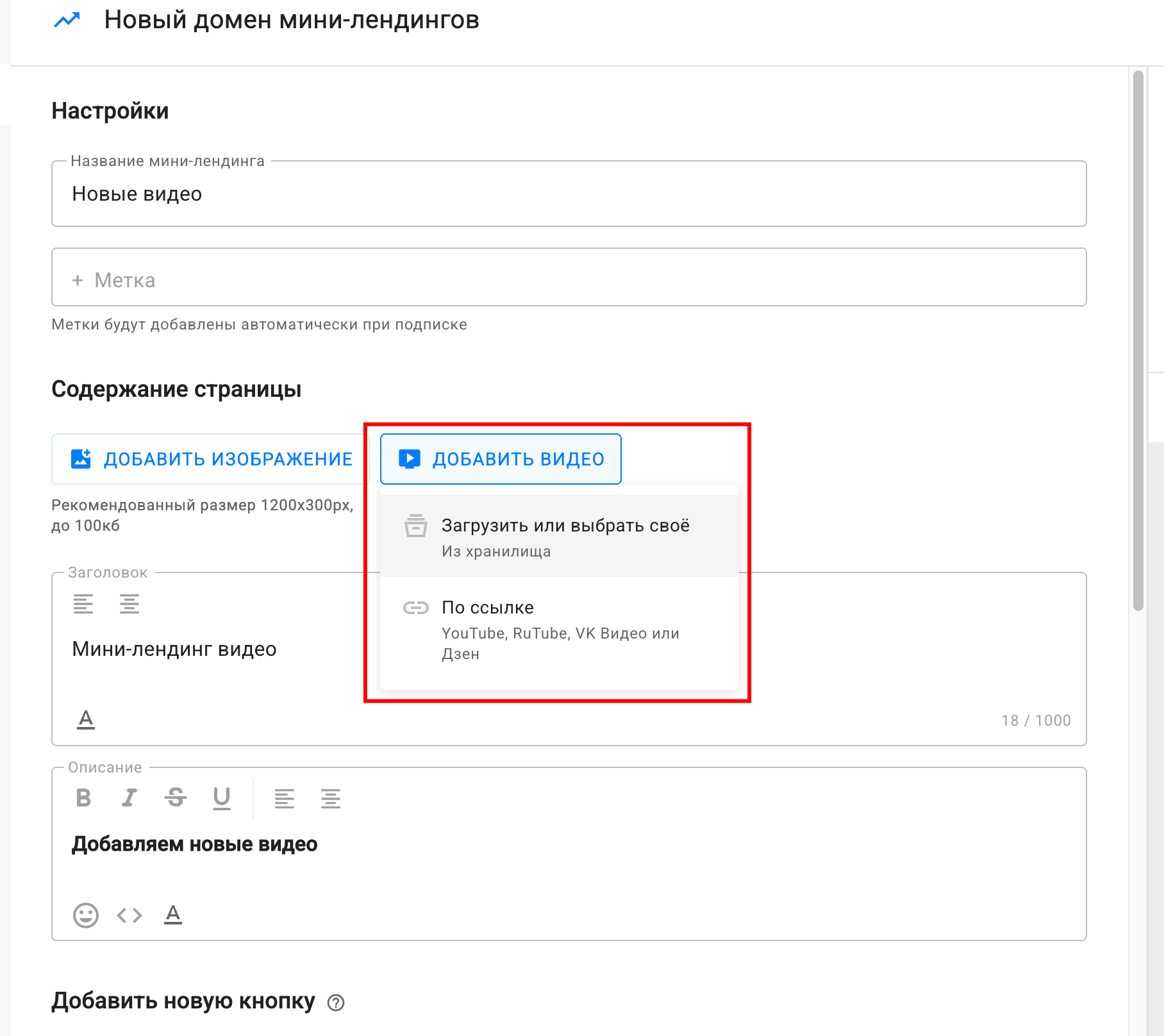Show help for Добавить новую кнопку
Viewport: 1164px width, 1036px height.
pyautogui.click(x=336, y=1003)
